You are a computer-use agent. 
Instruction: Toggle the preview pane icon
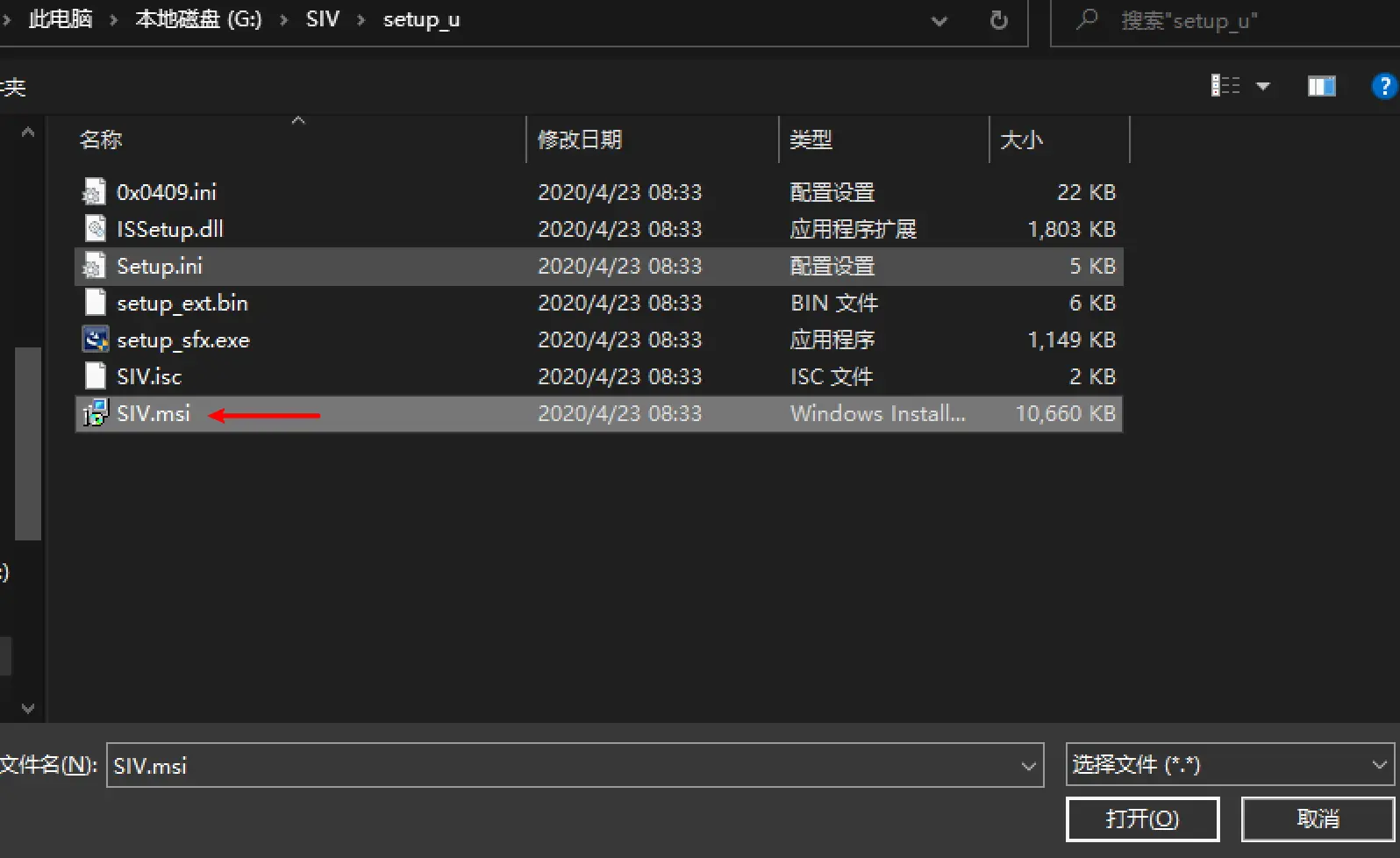click(1321, 86)
